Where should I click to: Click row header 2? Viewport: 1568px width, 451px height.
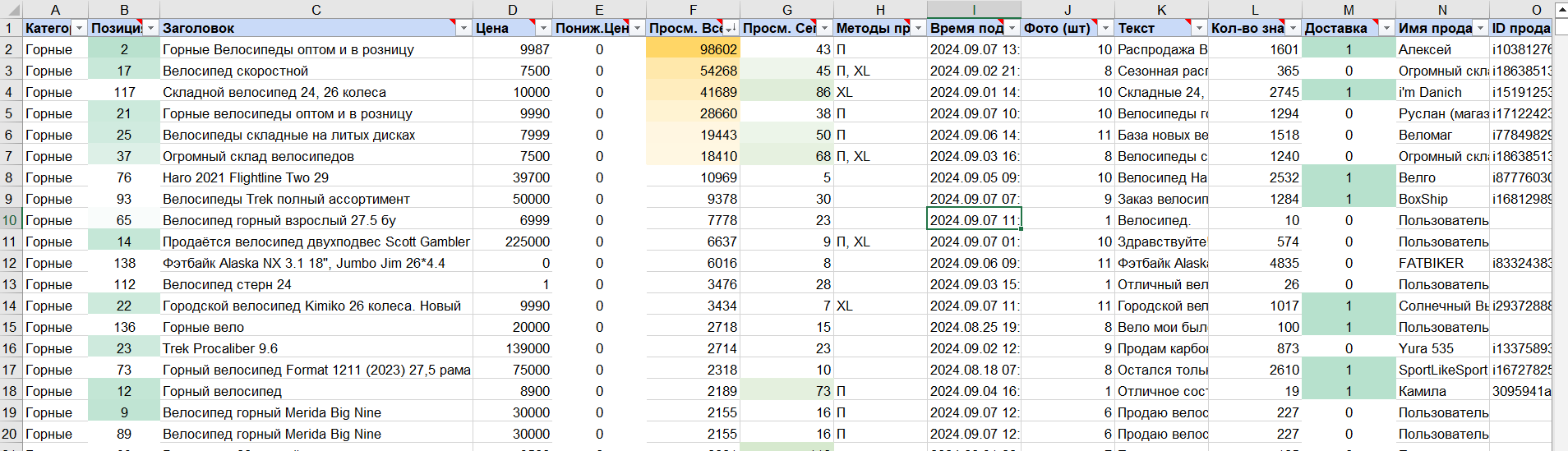pyautogui.click(x=10, y=49)
